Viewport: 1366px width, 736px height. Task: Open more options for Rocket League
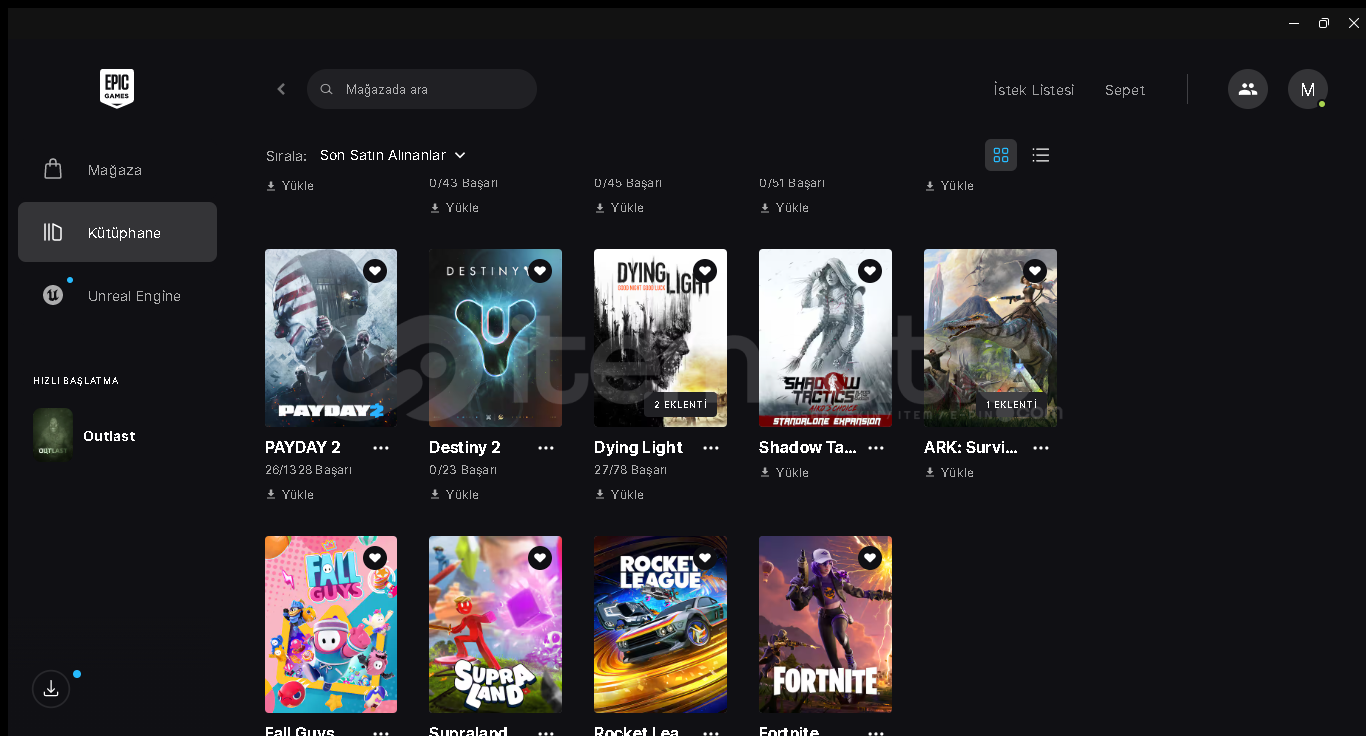click(x=711, y=732)
